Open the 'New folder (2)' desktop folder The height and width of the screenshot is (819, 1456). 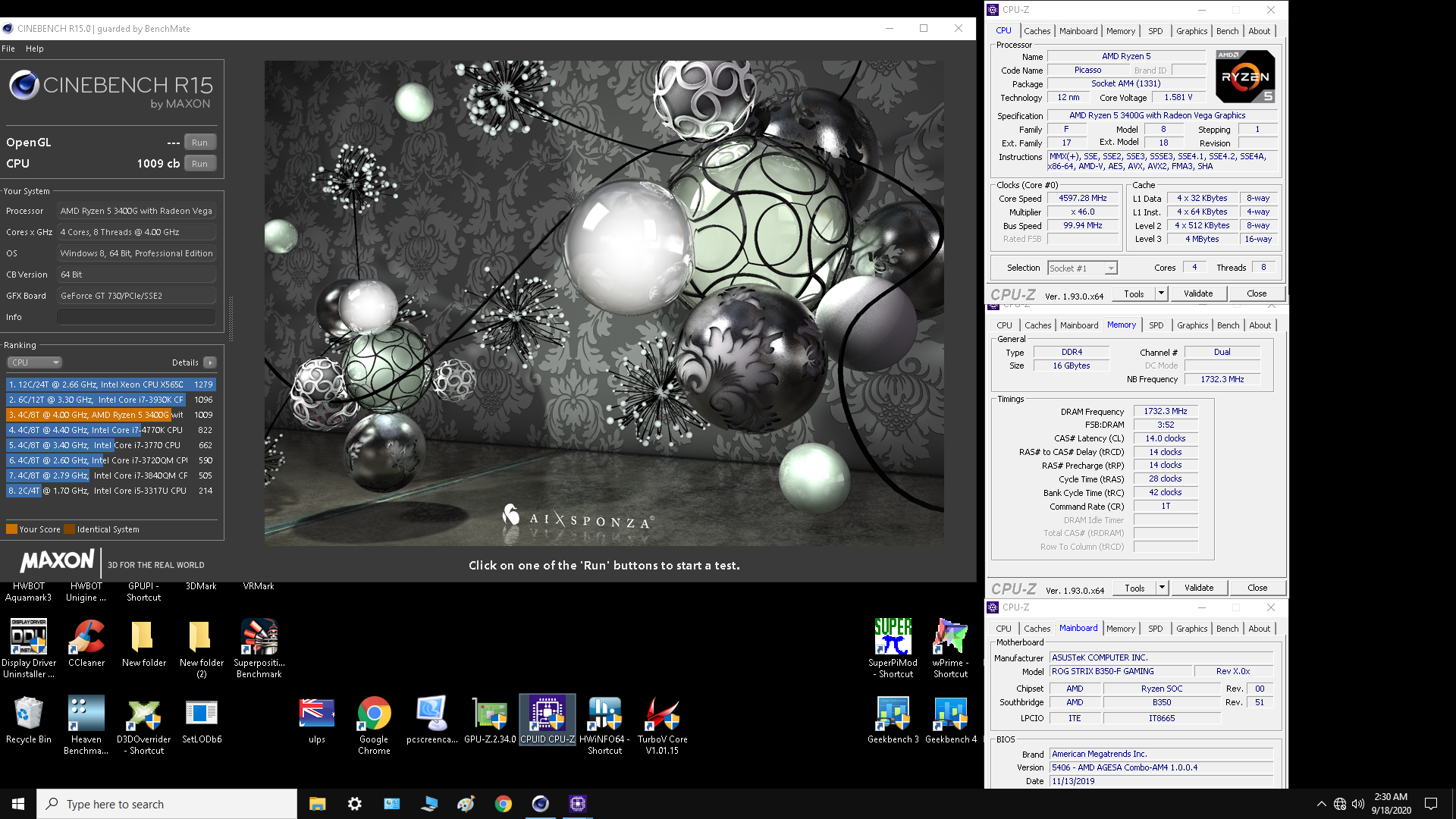202,648
